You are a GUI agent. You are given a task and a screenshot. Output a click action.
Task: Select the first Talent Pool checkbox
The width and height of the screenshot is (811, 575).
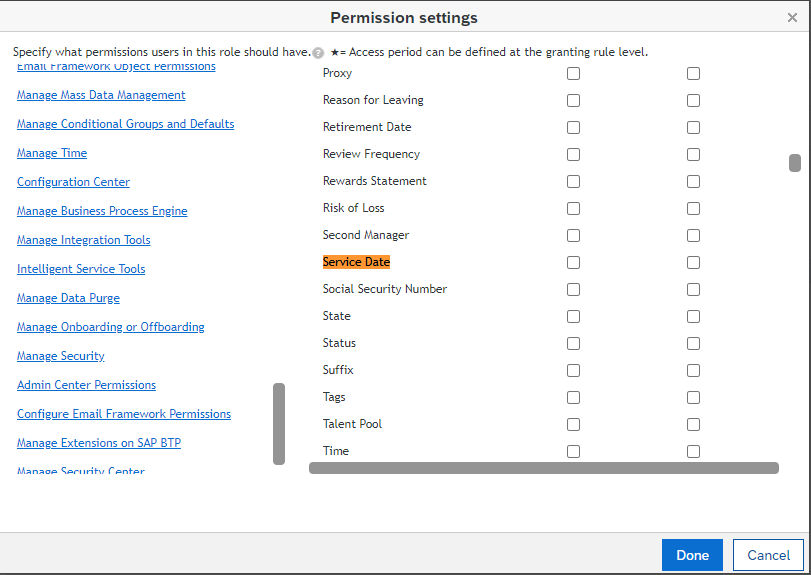coord(573,424)
